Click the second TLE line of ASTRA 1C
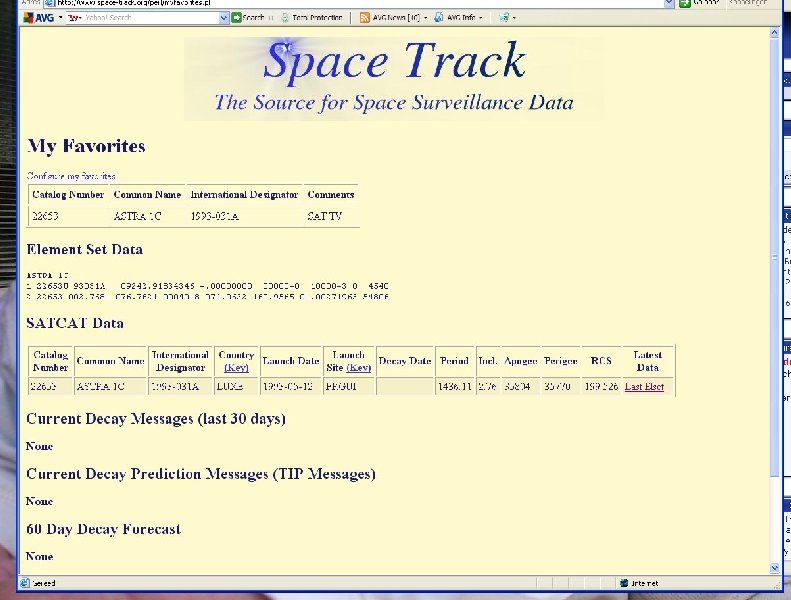 [x=207, y=297]
